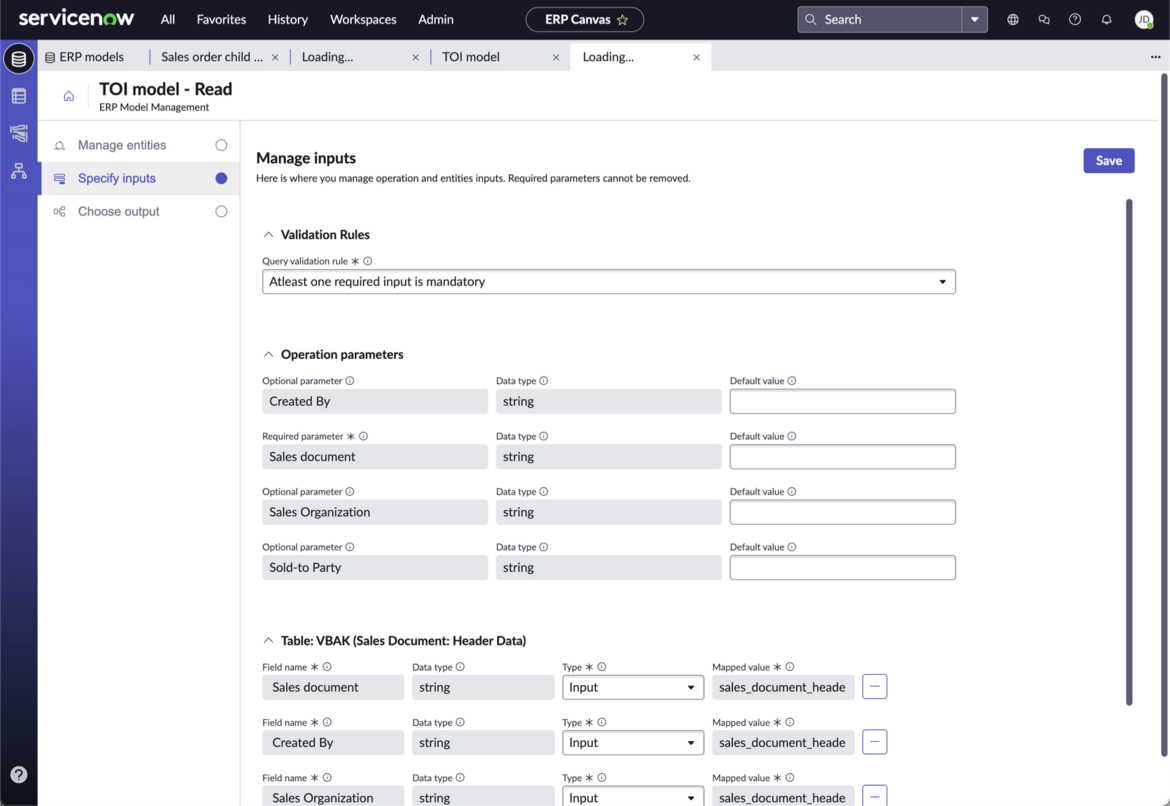Image resolution: width=1170 pixels, height=806 pixels.
Task: Open the History menu
Action: [x=287, y=19]
